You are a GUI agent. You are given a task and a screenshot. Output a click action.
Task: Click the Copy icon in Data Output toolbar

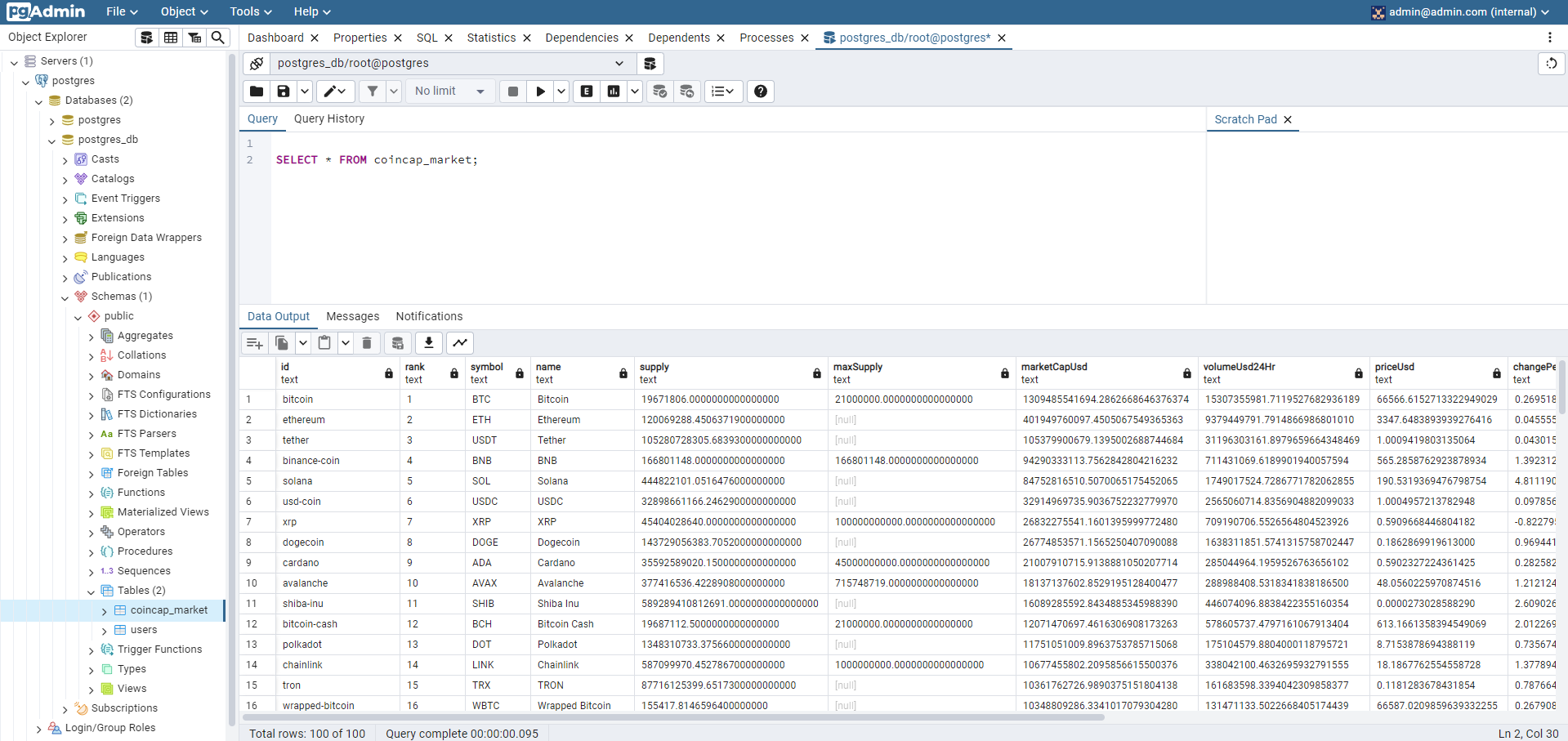[282, 343]
